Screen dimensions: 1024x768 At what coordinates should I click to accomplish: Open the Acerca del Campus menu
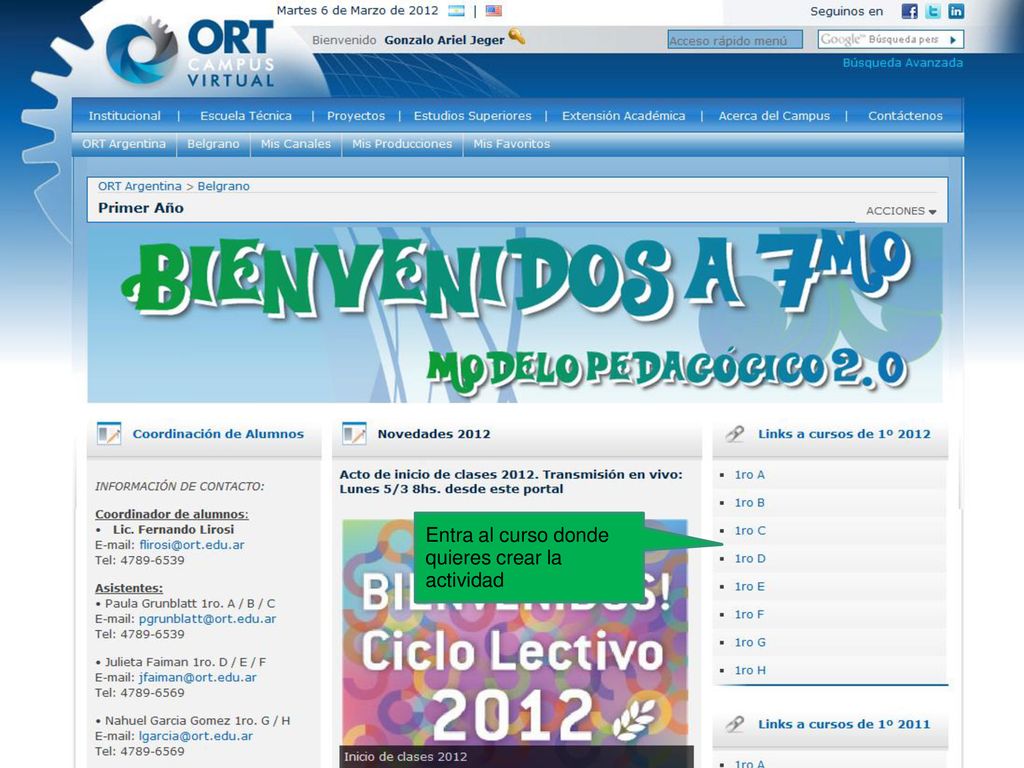tap(775, 116)
